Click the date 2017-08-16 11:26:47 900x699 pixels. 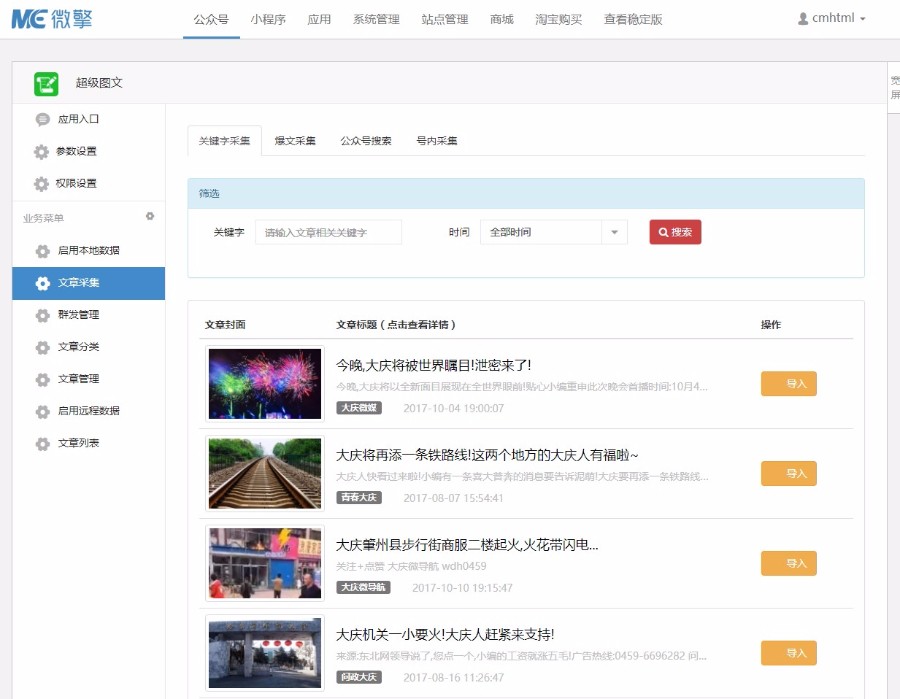click(x=453, y=678)
